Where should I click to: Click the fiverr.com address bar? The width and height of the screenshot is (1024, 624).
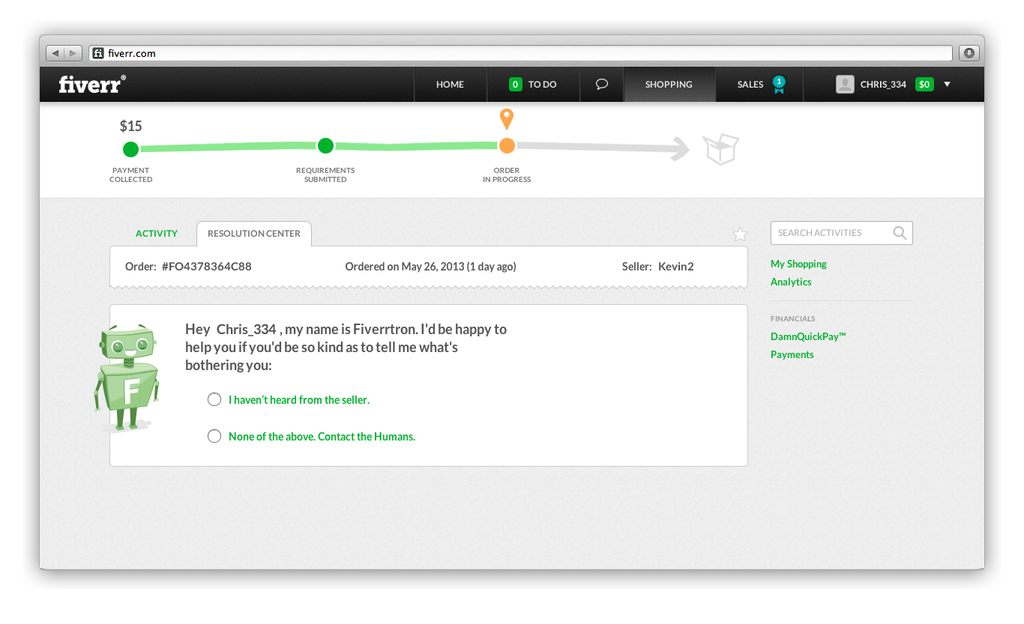[x=520, y=53]
